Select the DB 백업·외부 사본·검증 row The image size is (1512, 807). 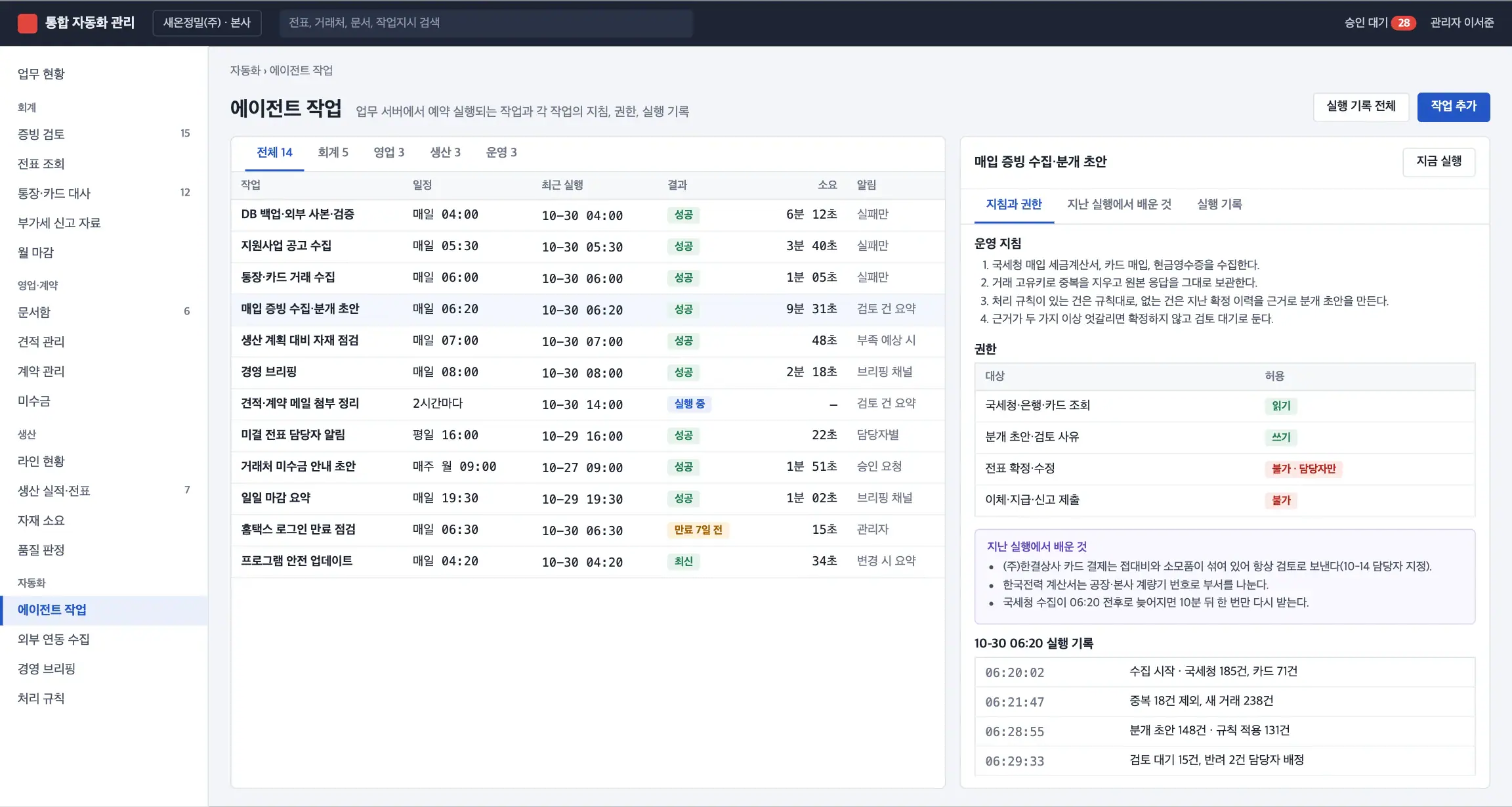tap(587, 215)
